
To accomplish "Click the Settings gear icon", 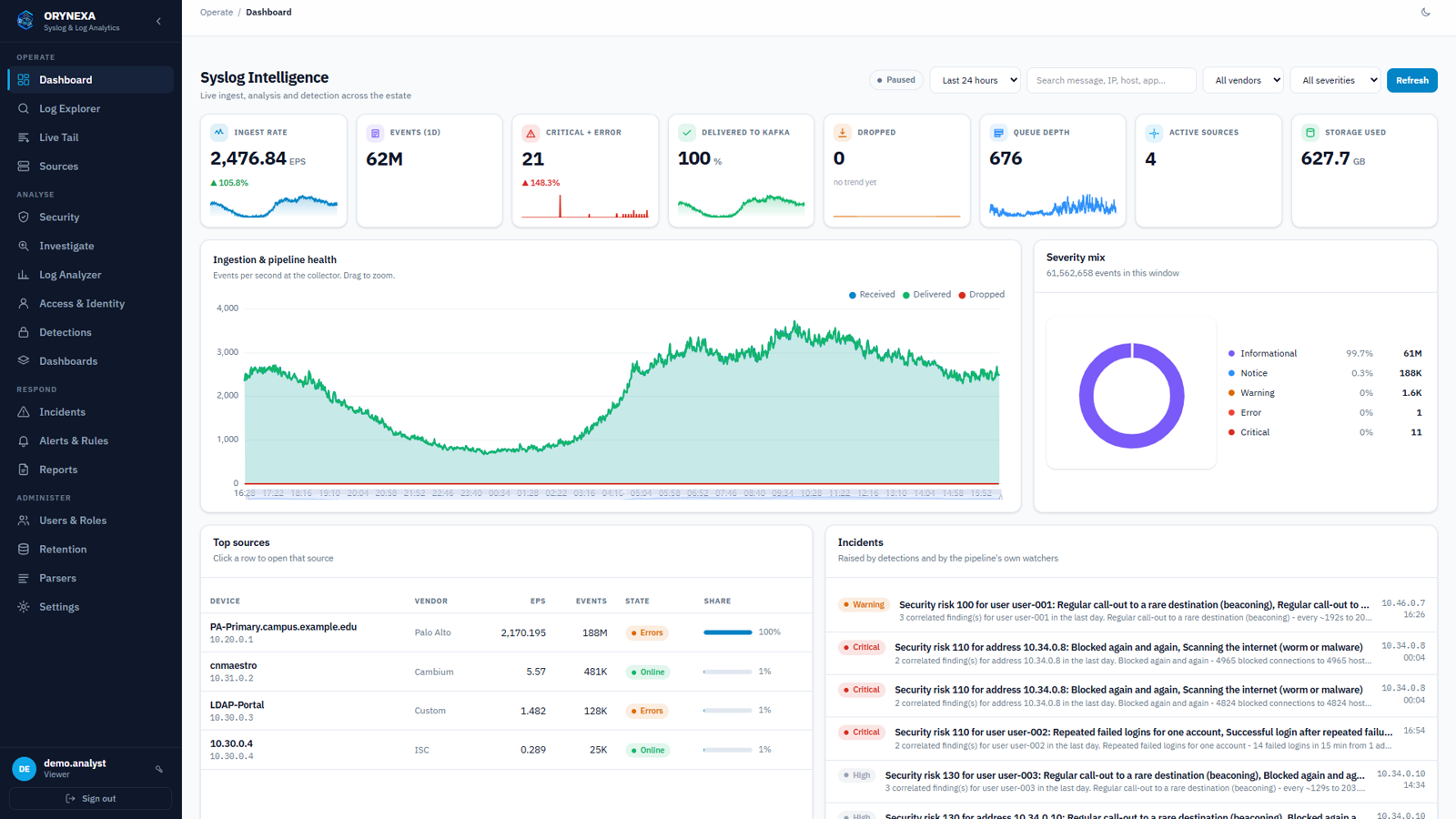I will coord(24,607).
